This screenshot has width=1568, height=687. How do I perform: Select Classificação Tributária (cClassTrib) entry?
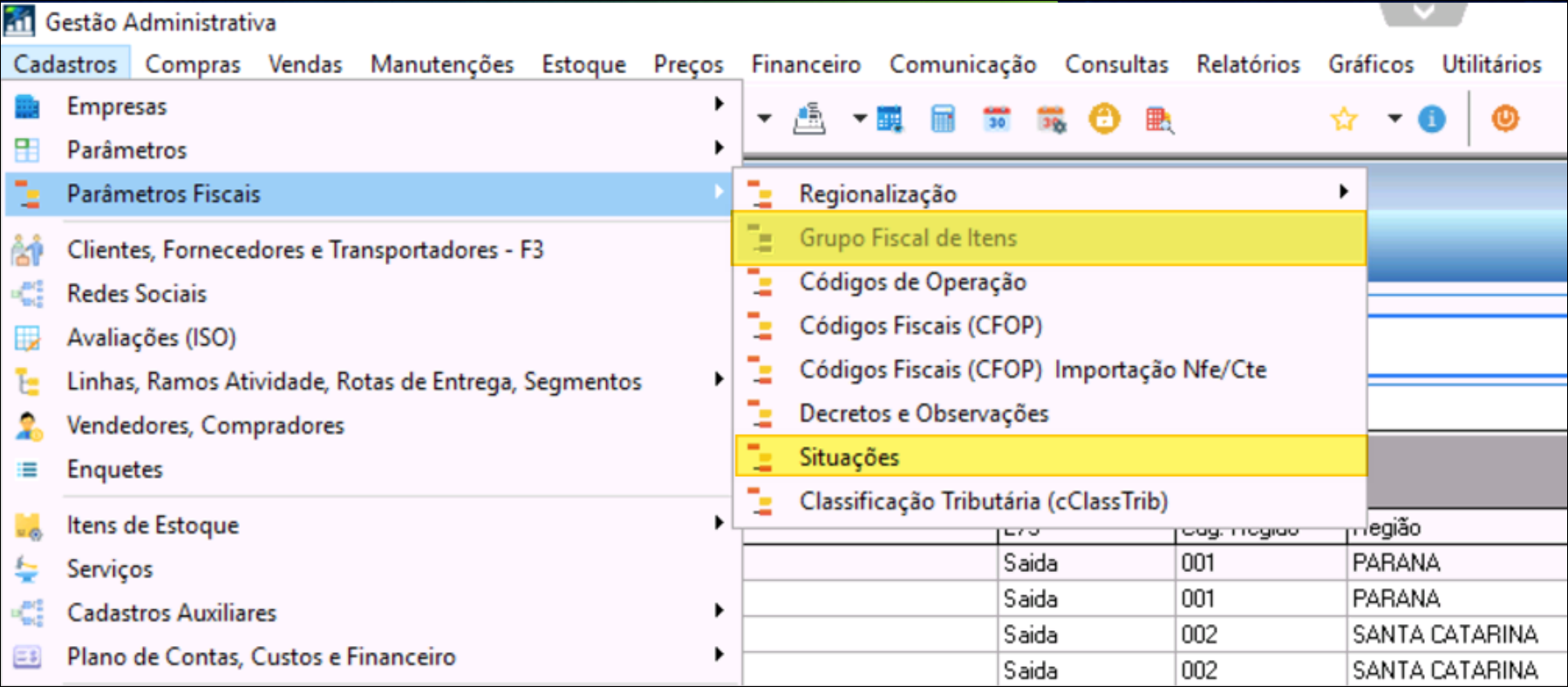pyautogui.click(x=983, y=501)
